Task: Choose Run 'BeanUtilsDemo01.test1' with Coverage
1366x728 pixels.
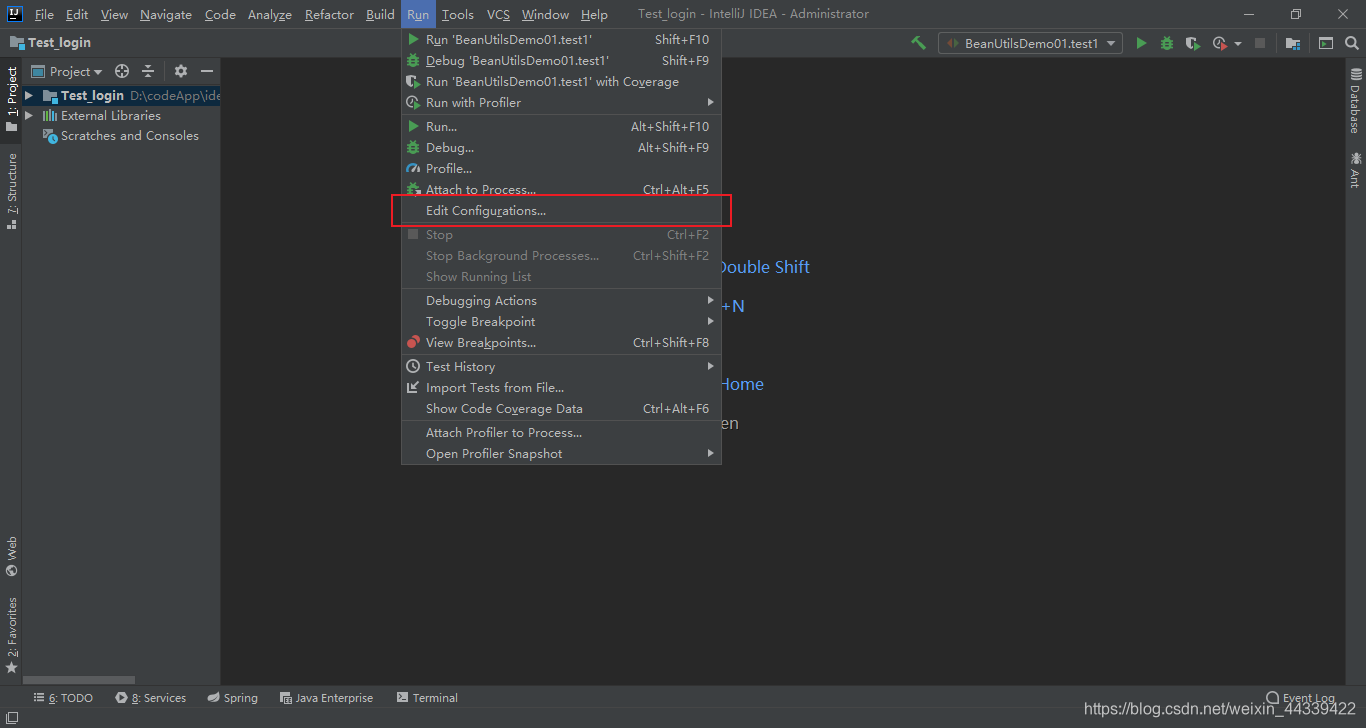Action: (x=561, y=82)
